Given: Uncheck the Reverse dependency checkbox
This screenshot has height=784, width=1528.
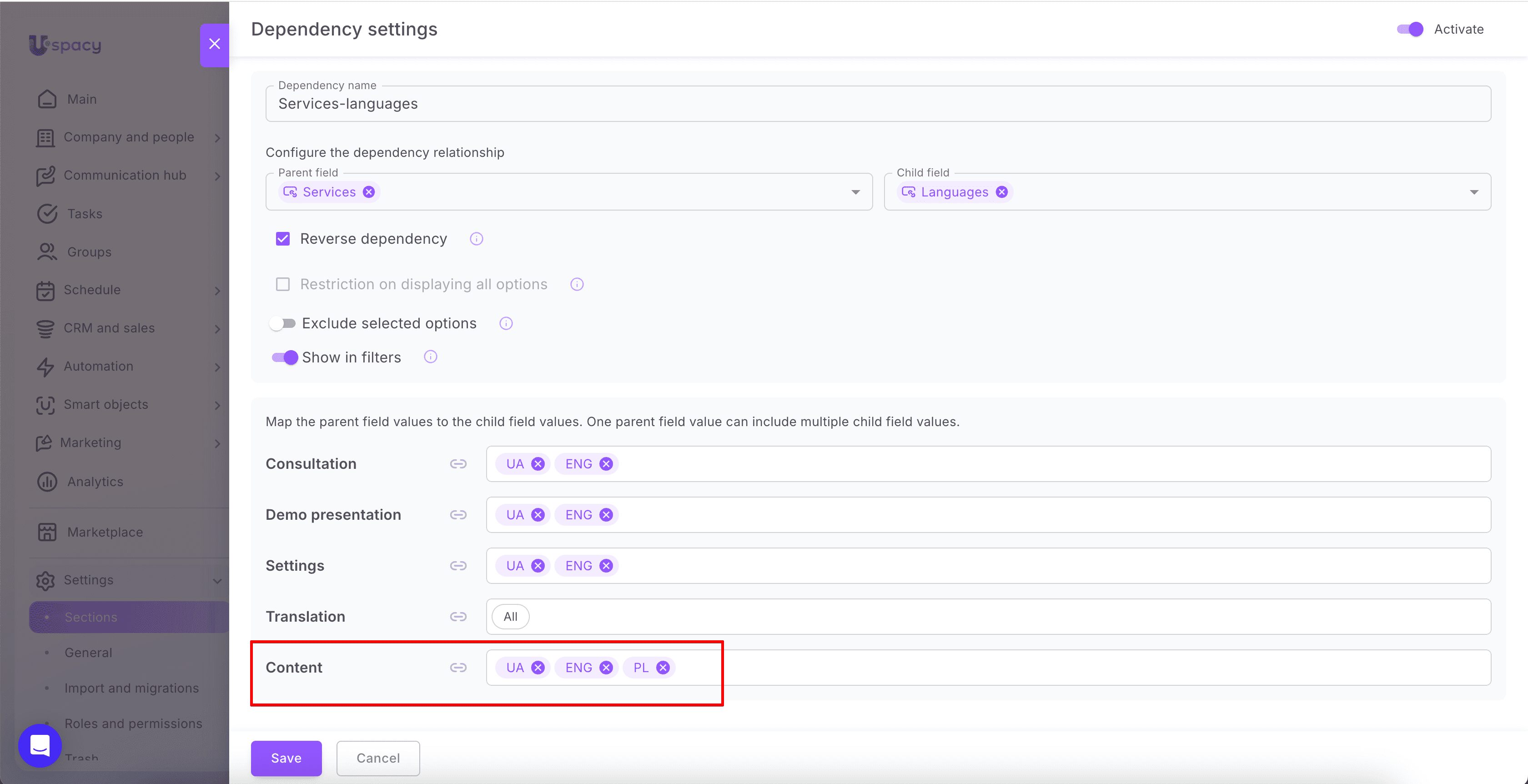Looking at the screenshot, I should pyautogui.click(x=283, y=239).
